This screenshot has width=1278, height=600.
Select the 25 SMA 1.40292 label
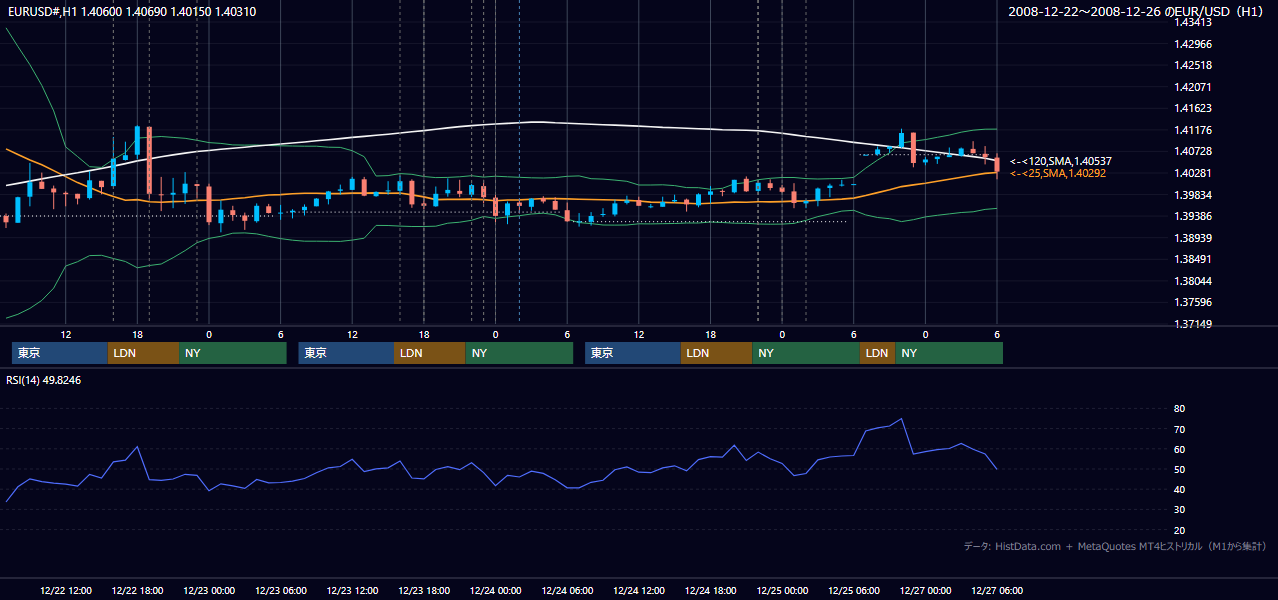[x=1058, y=173]
